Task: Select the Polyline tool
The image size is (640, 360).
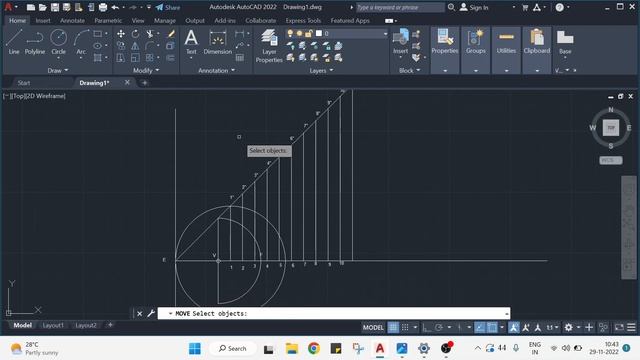Action: [x=35, y=42]
